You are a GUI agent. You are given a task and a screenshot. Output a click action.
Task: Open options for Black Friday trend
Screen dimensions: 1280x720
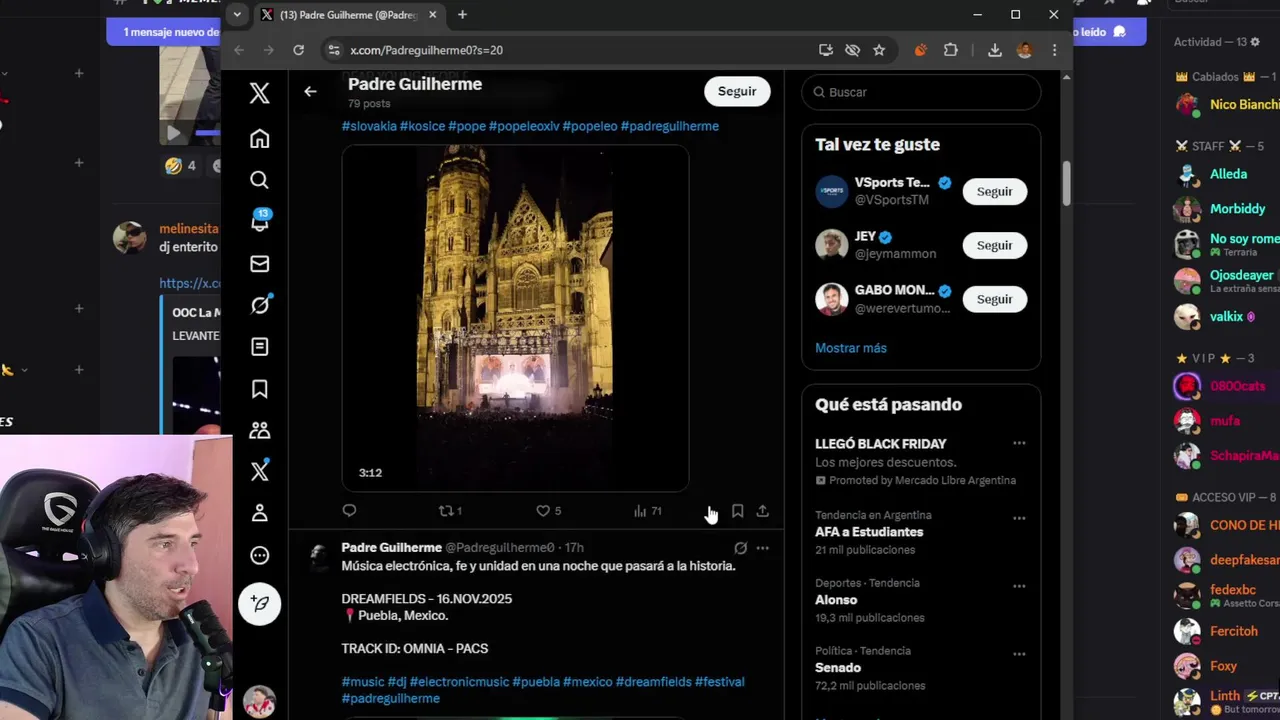click(x=1019, y=443)
